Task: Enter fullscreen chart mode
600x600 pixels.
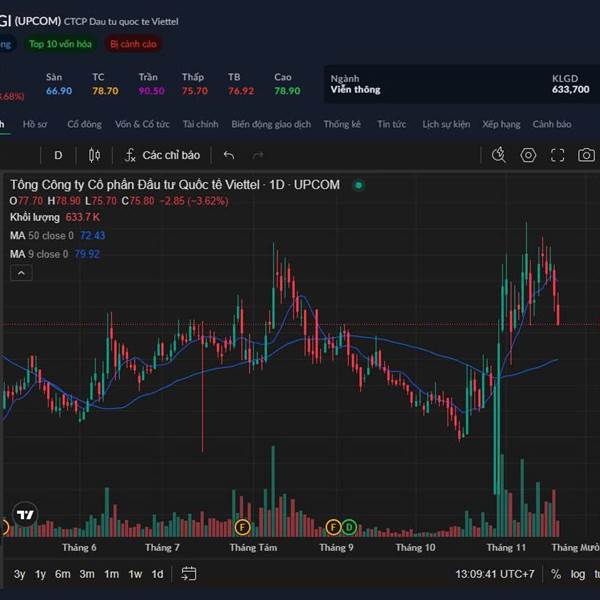Action: tap(558, 155)
